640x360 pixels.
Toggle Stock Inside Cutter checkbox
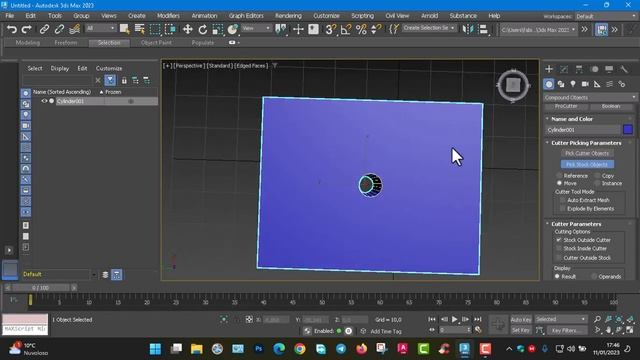tap(559, 249)
